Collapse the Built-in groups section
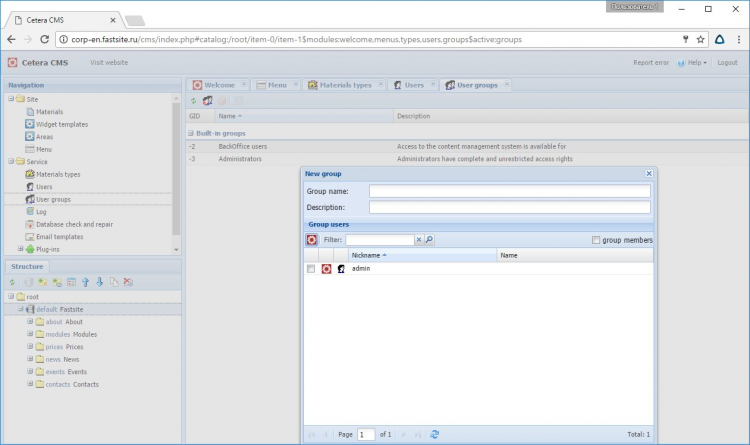The height and width of the screenshot is (445, 750). [191, 134]
